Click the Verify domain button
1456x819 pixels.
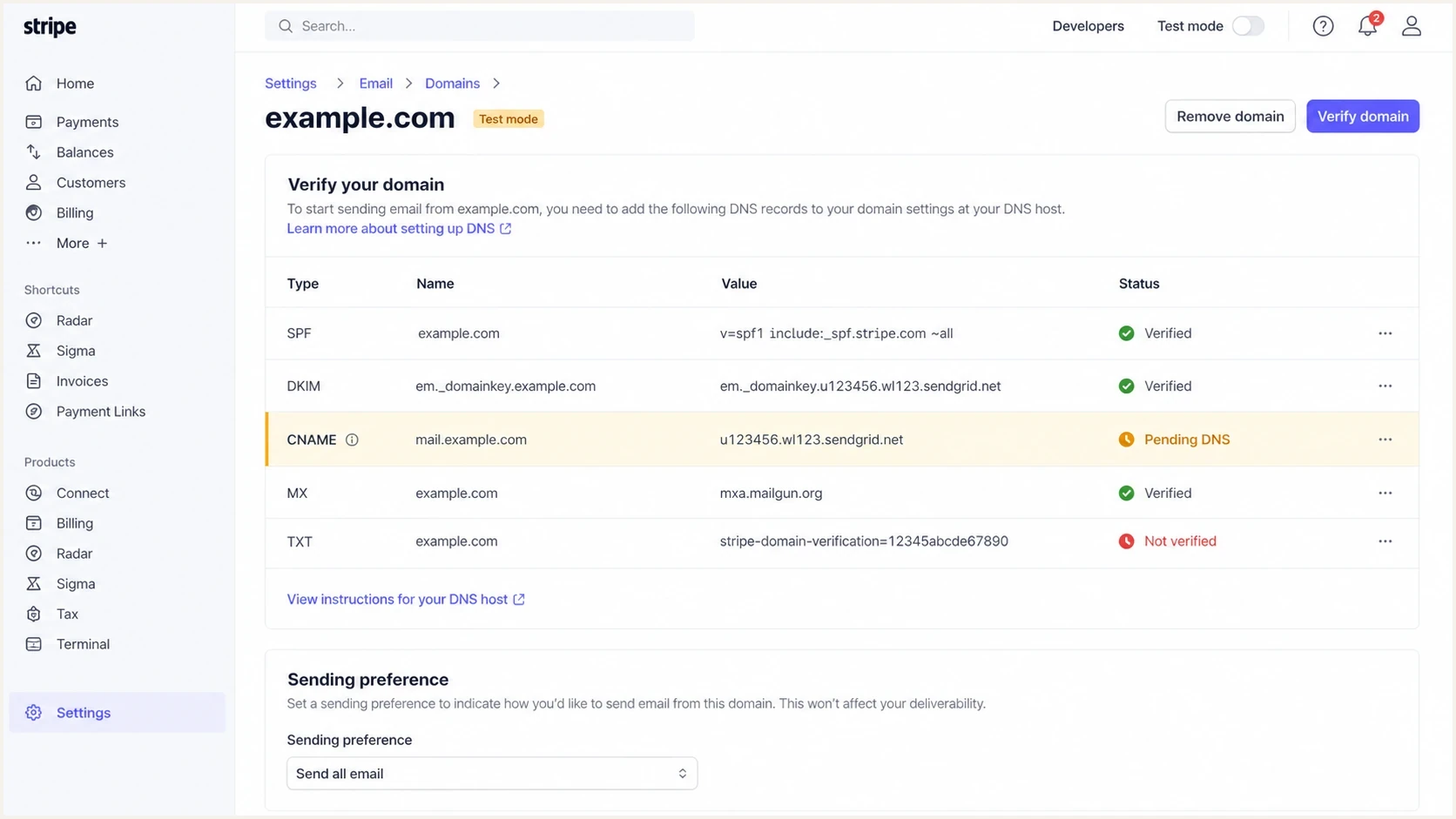click(1363, 117)
